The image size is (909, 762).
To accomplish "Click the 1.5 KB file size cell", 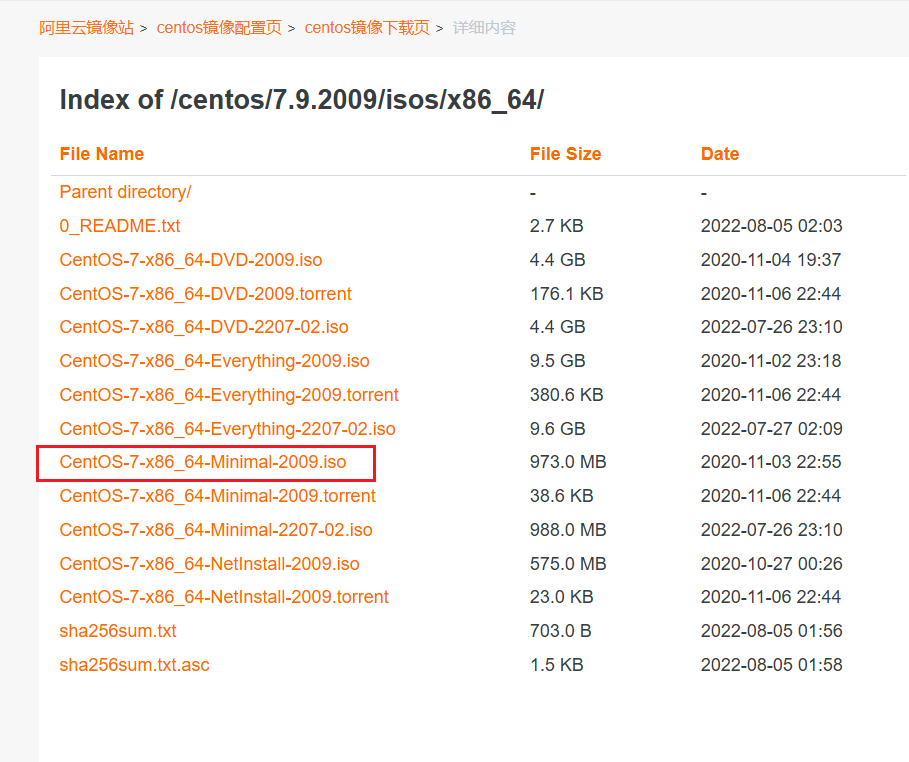I will tap(557, 665).
